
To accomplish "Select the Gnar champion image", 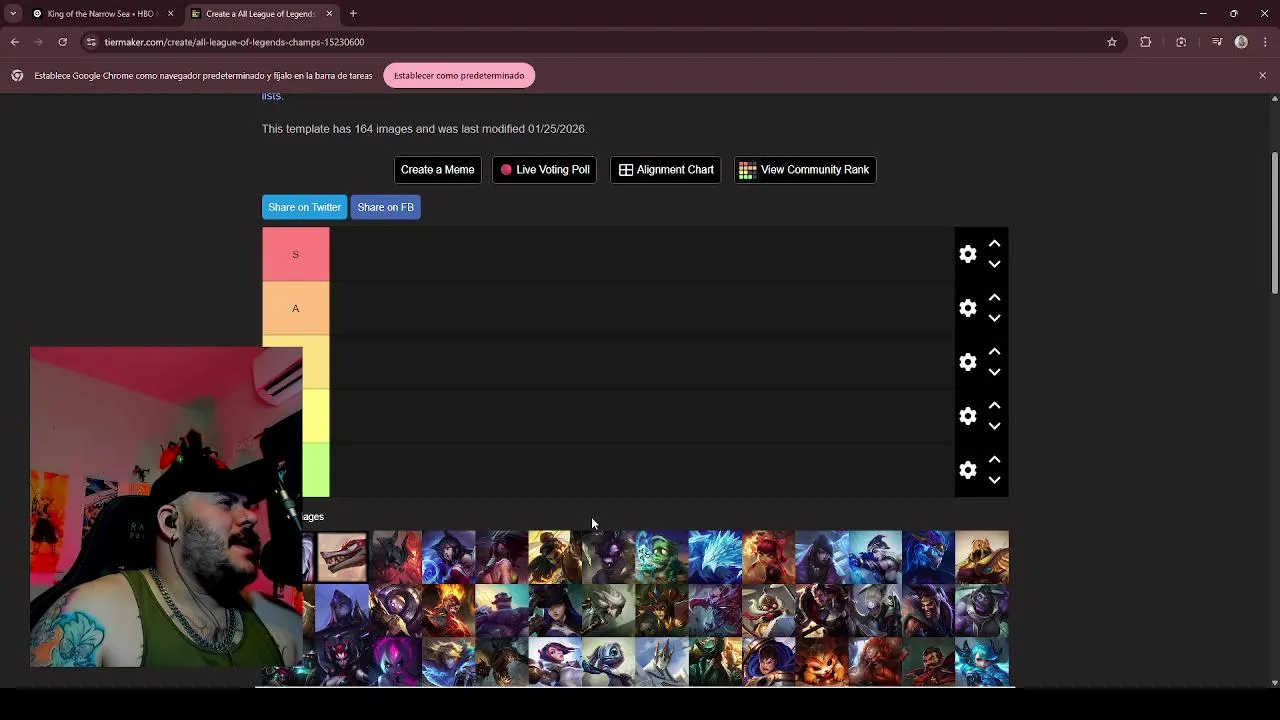I will click(x=821, y=662).
